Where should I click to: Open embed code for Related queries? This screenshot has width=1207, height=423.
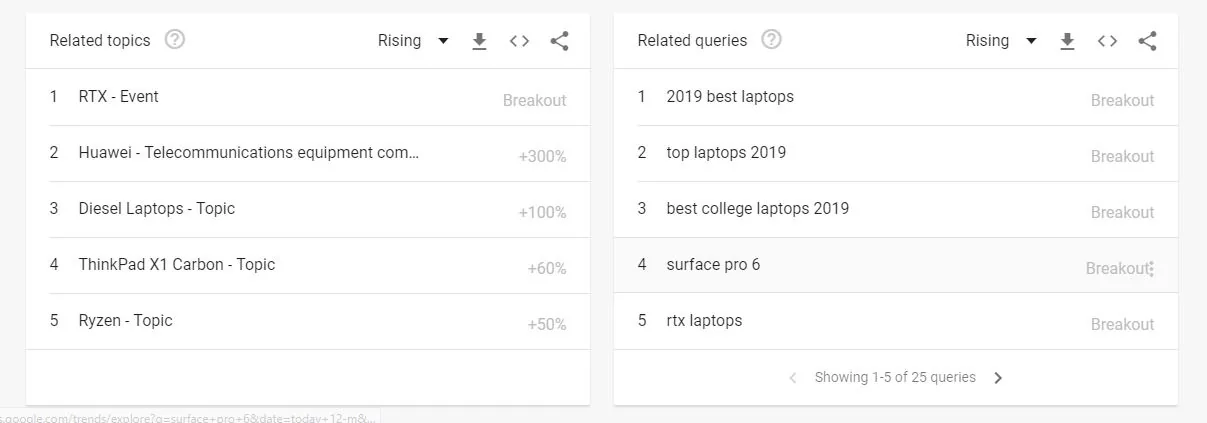(1107, 41)
